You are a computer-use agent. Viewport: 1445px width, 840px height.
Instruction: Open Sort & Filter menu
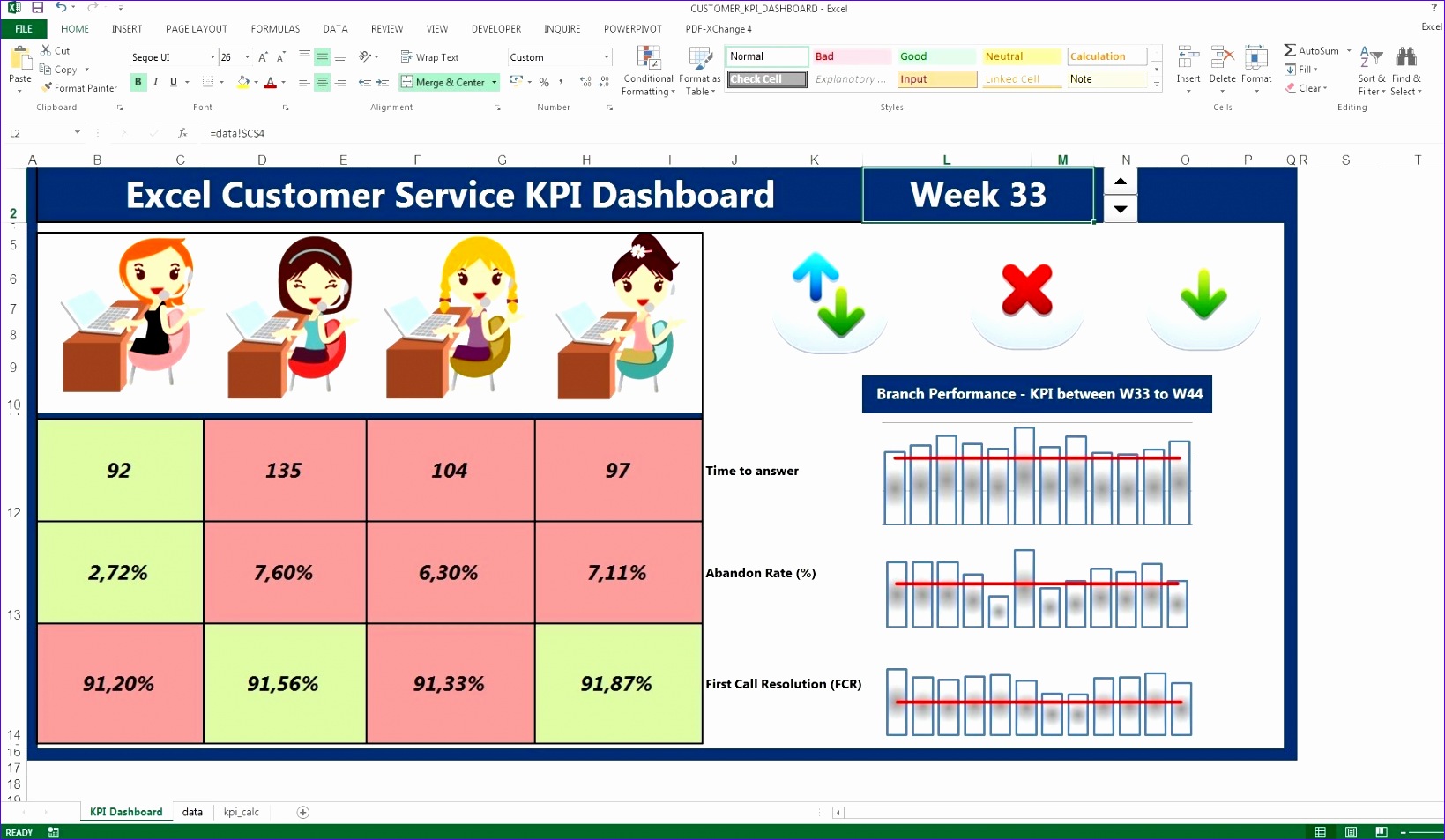(x=1372, y=71)
